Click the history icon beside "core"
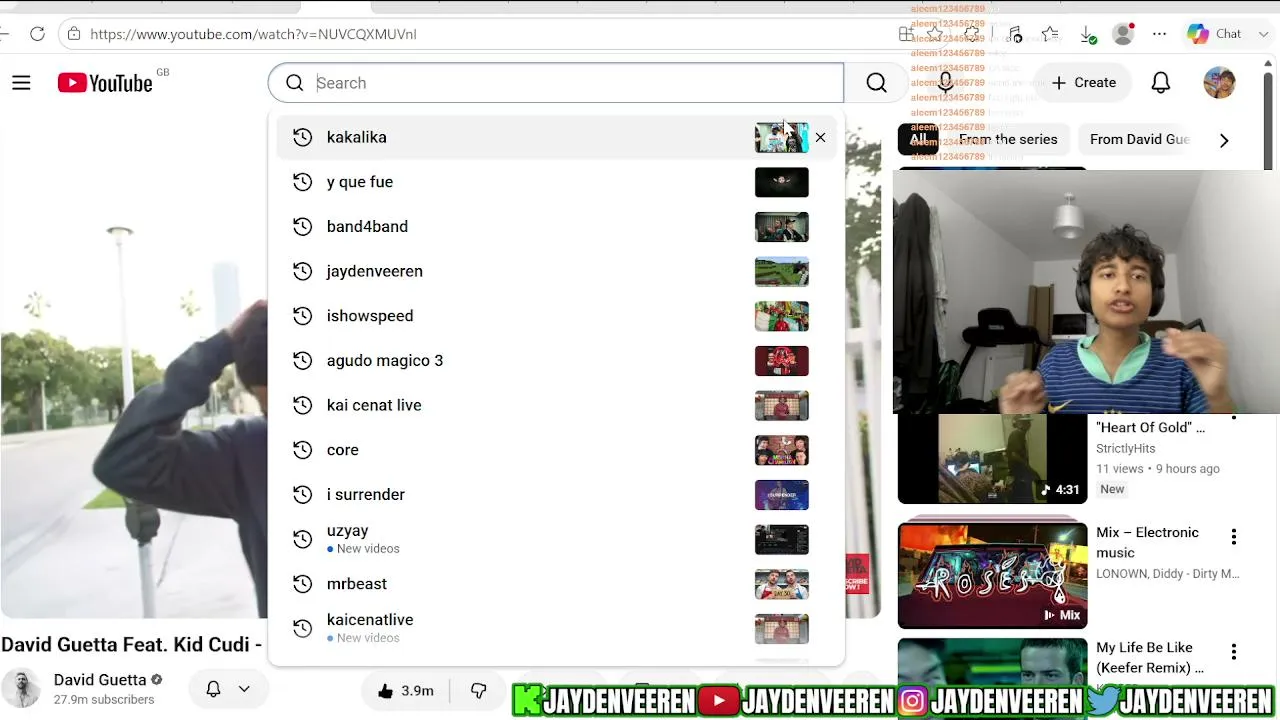This screenshot has height=720, width=1280. [302, 450]
